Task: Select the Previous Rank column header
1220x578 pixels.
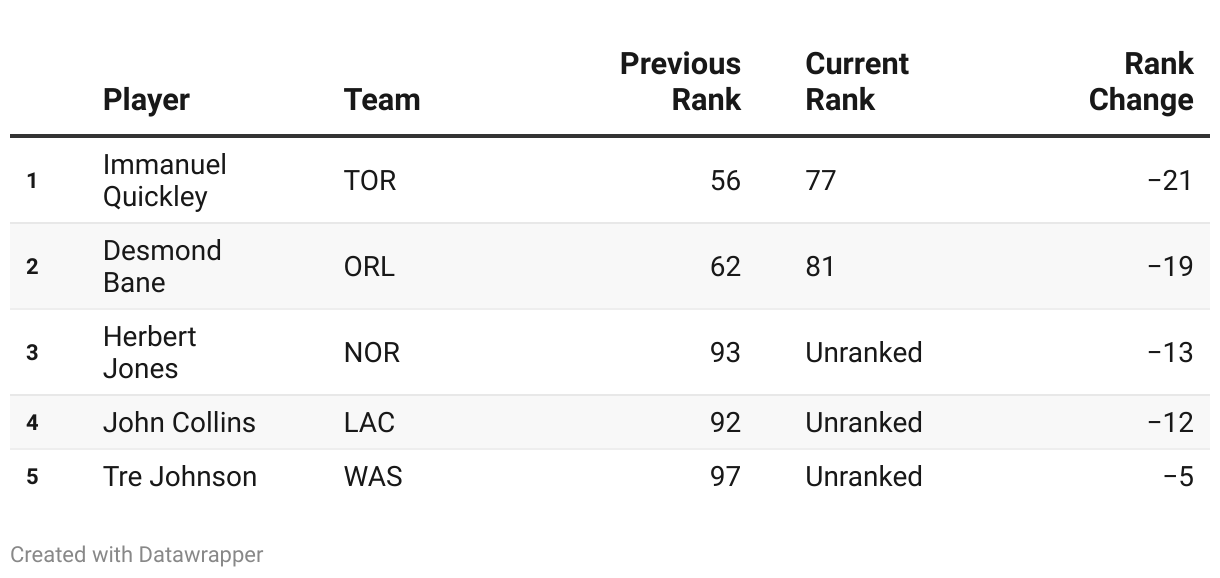Action: click(x=681, y=82)
